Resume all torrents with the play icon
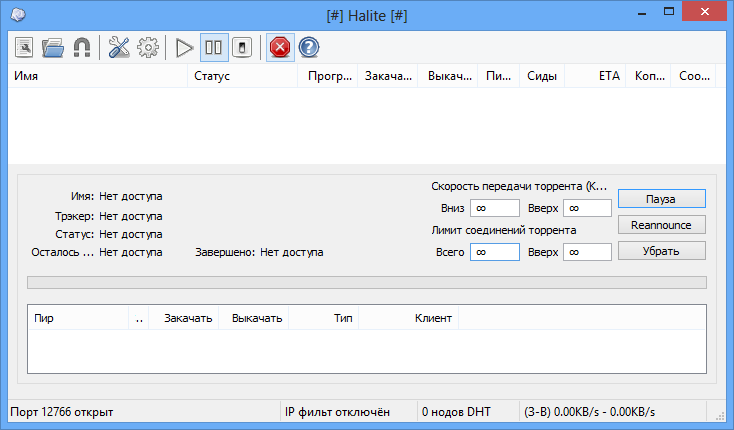The width and height of the screenshot is (734, 430). [184, 47]
